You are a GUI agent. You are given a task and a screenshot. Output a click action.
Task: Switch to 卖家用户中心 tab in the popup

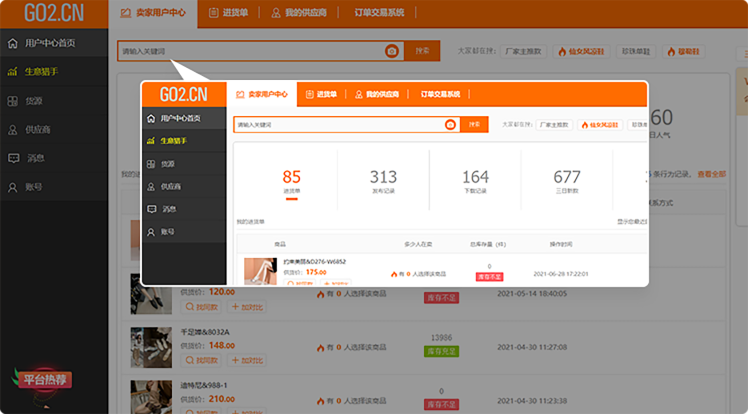click(x=262, y=94)
